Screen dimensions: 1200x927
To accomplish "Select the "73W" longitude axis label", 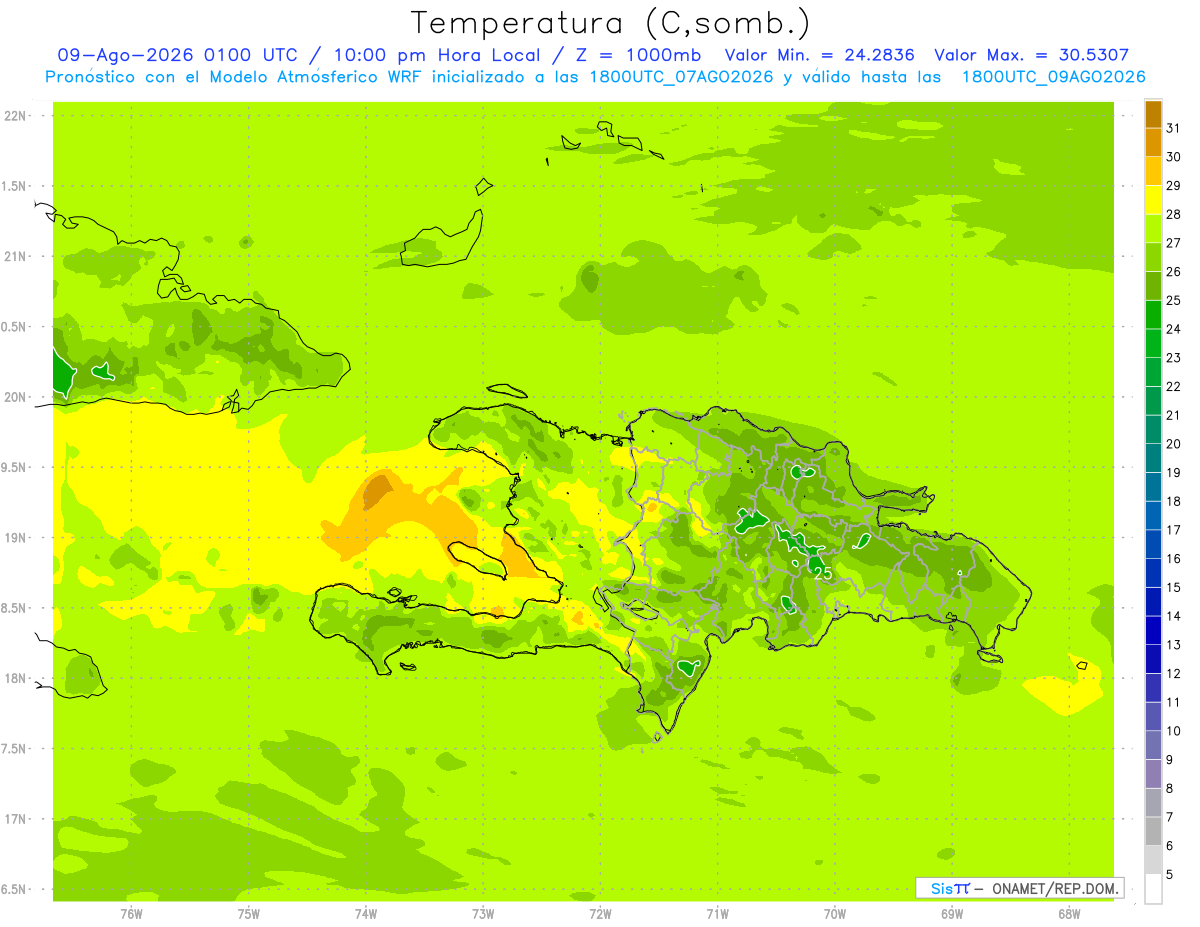I will tap(483, 914).
